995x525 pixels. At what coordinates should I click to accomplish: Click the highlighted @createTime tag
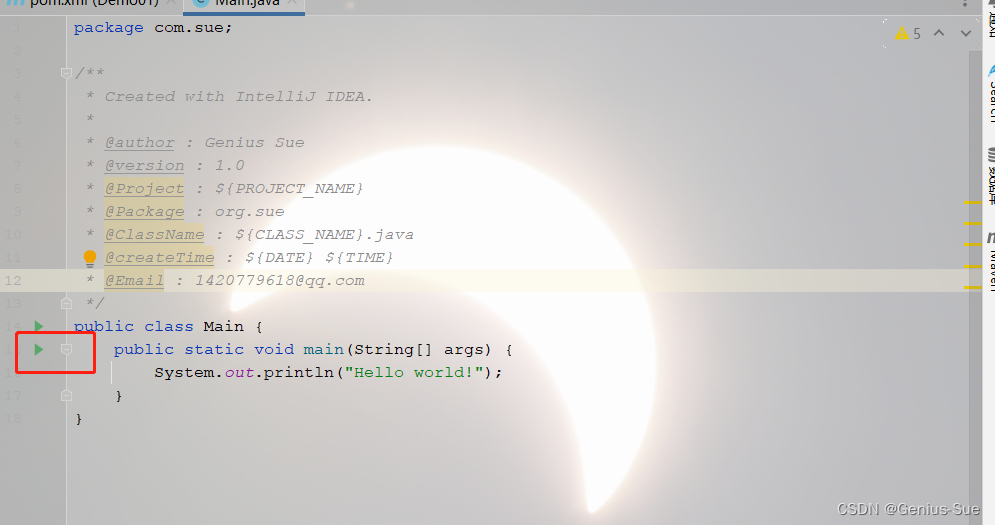tap(160, 258)
